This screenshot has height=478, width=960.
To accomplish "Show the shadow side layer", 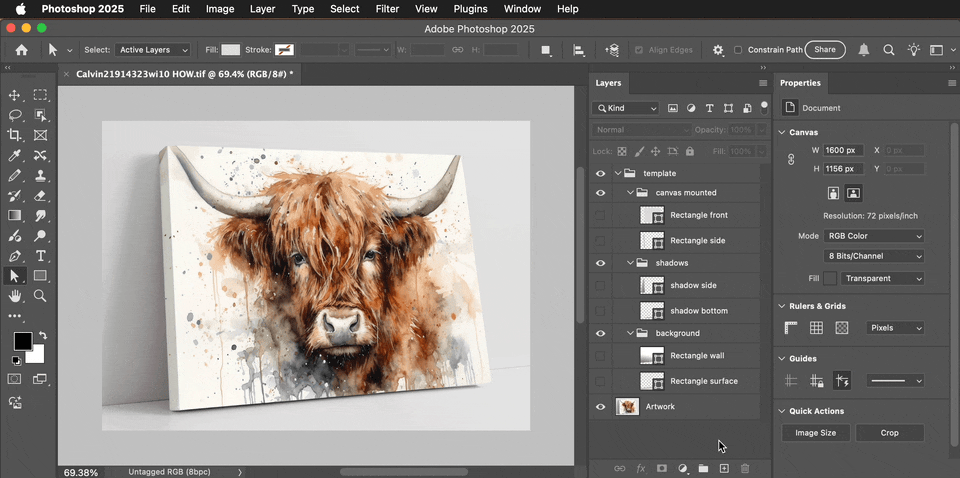I will [600, 285].
